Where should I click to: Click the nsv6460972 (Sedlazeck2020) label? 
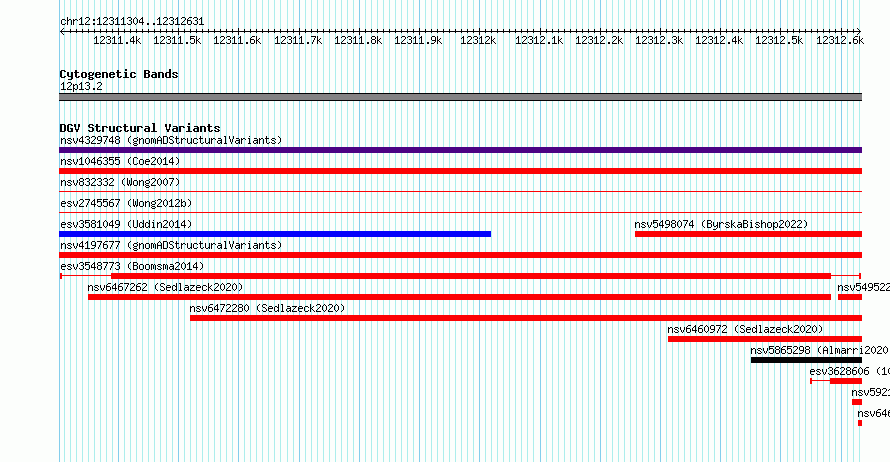(745, 329)
